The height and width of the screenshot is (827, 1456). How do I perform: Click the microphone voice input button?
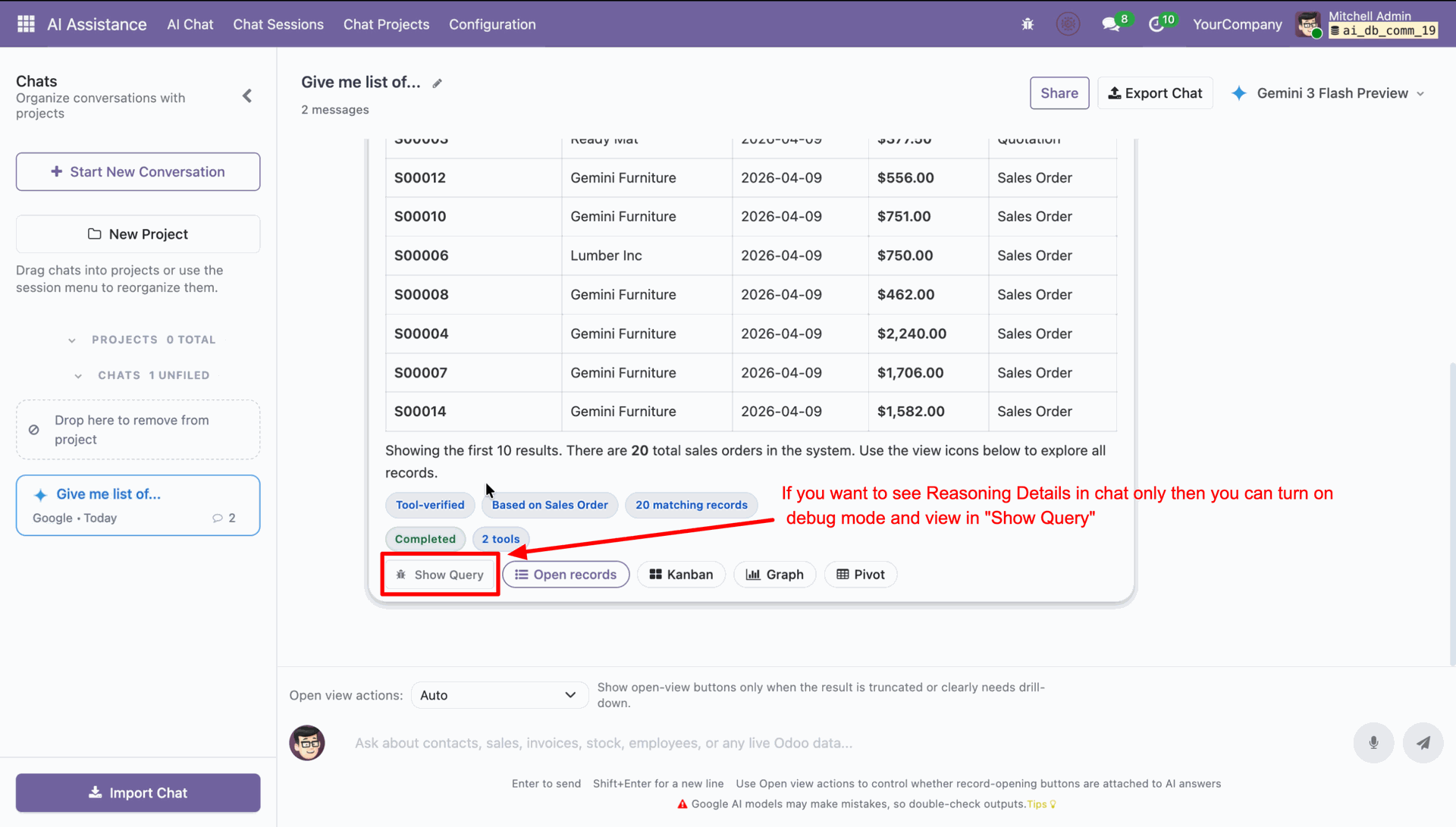1373,743
